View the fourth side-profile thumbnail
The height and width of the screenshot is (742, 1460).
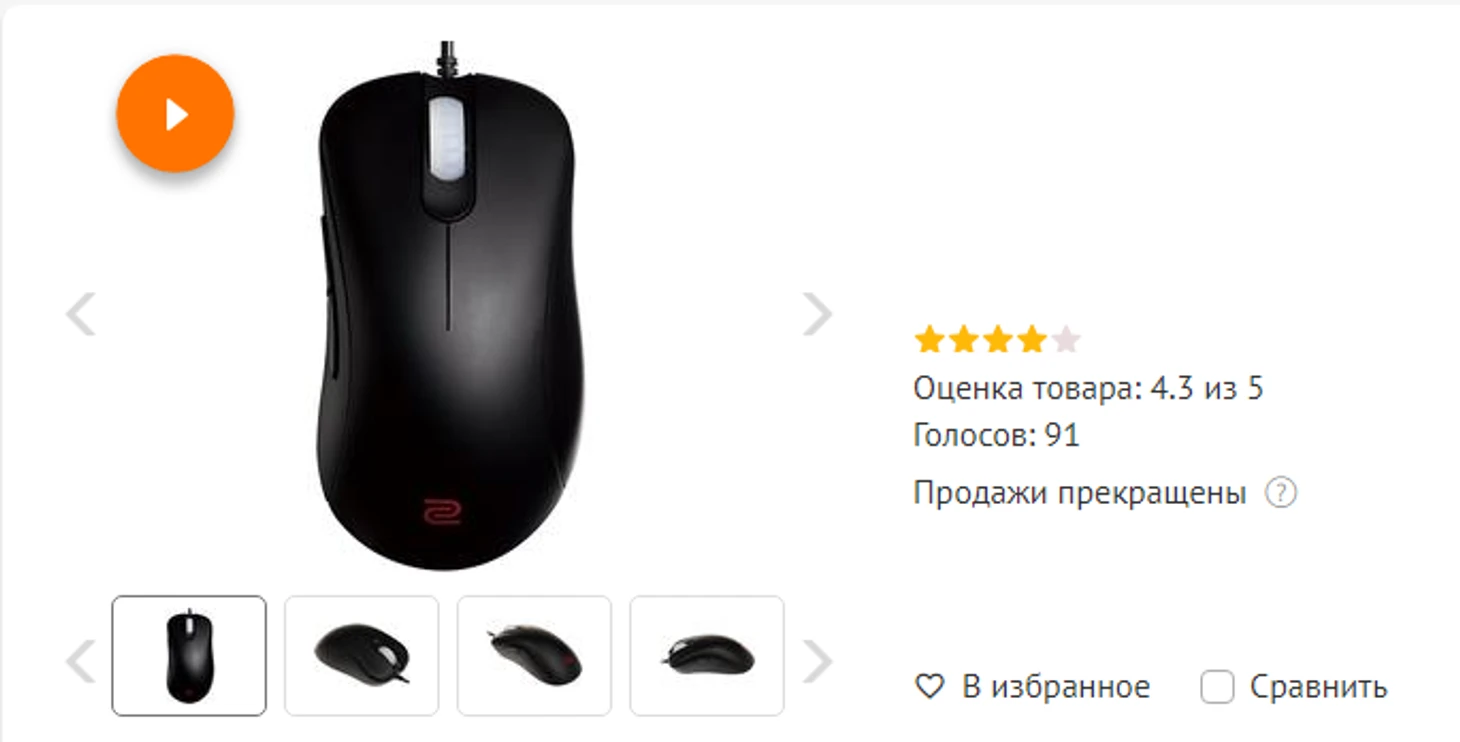pyautogui.click(x=707, y=656)
